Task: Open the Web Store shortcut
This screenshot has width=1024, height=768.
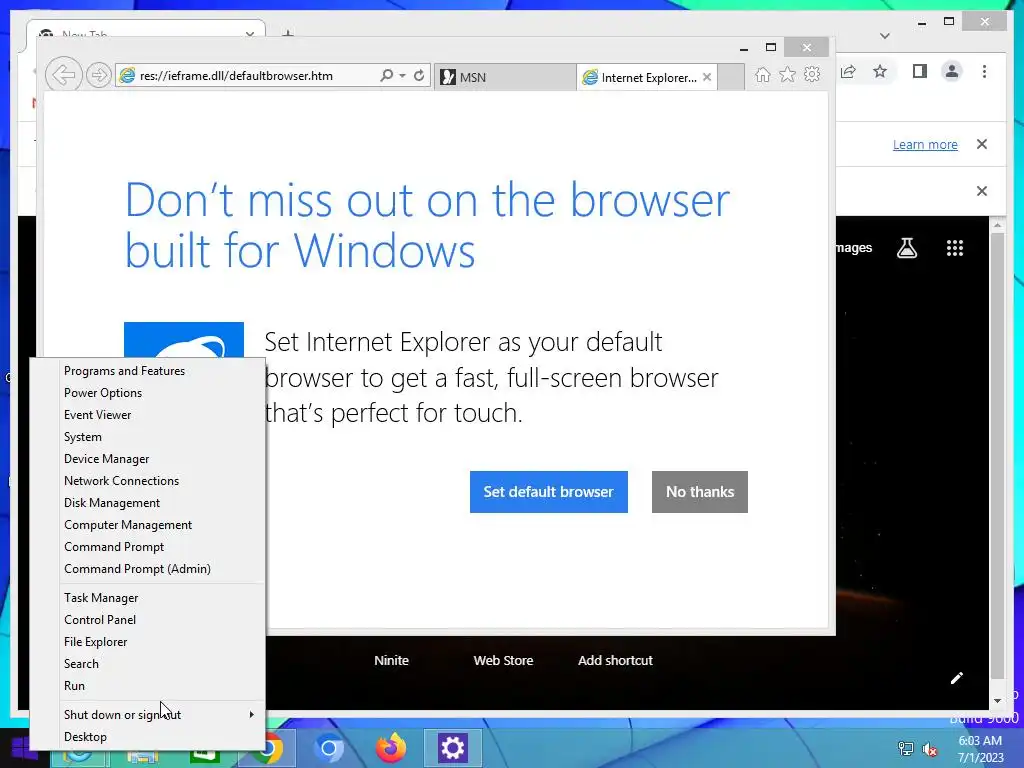Action: click(x=503, y=660)
